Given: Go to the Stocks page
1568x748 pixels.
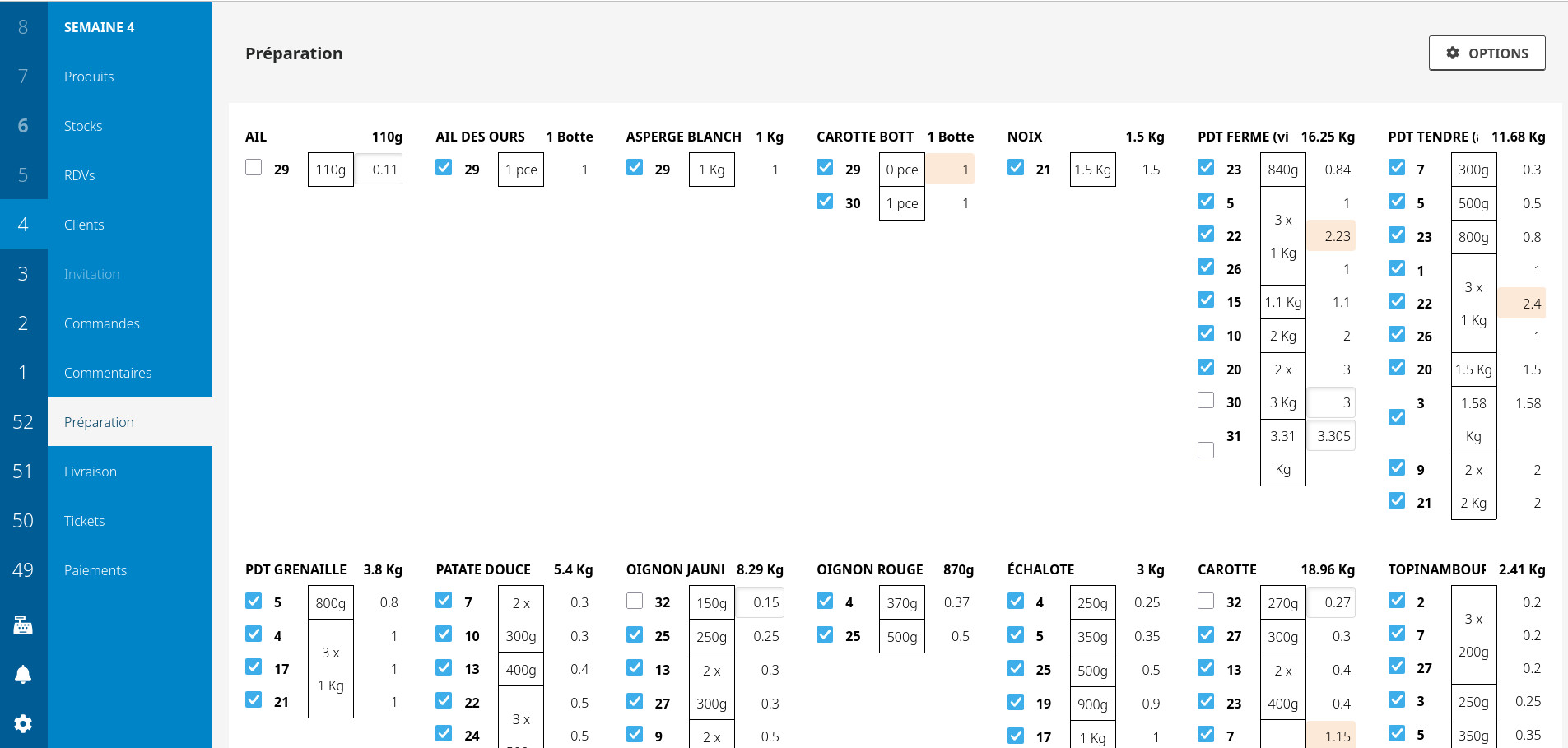Looking at the screenshot, I should (83, 126).
